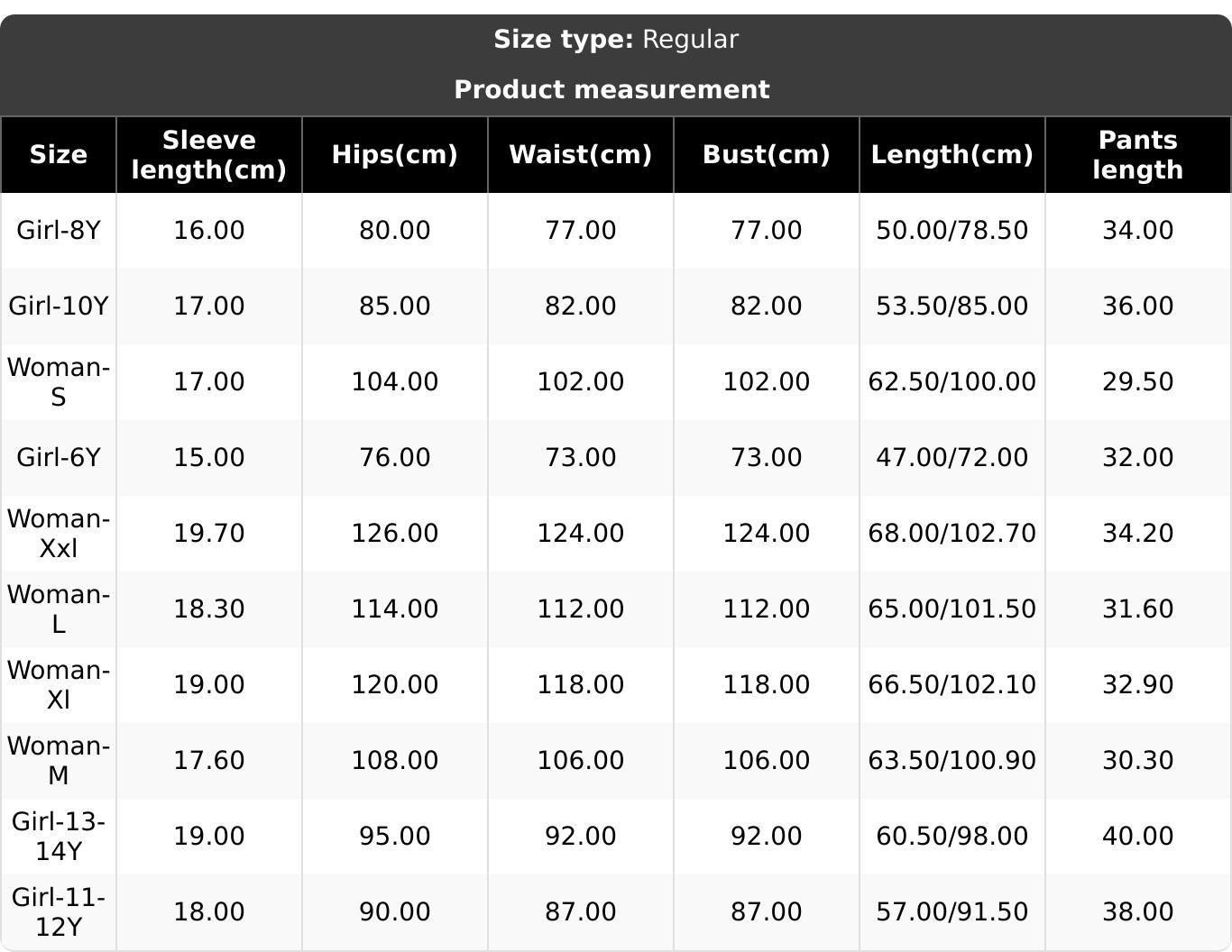The height and width of the screenshot is (952, 1232).
Task: Click the Length(cm) column header
Action: [x=952, y=154]
